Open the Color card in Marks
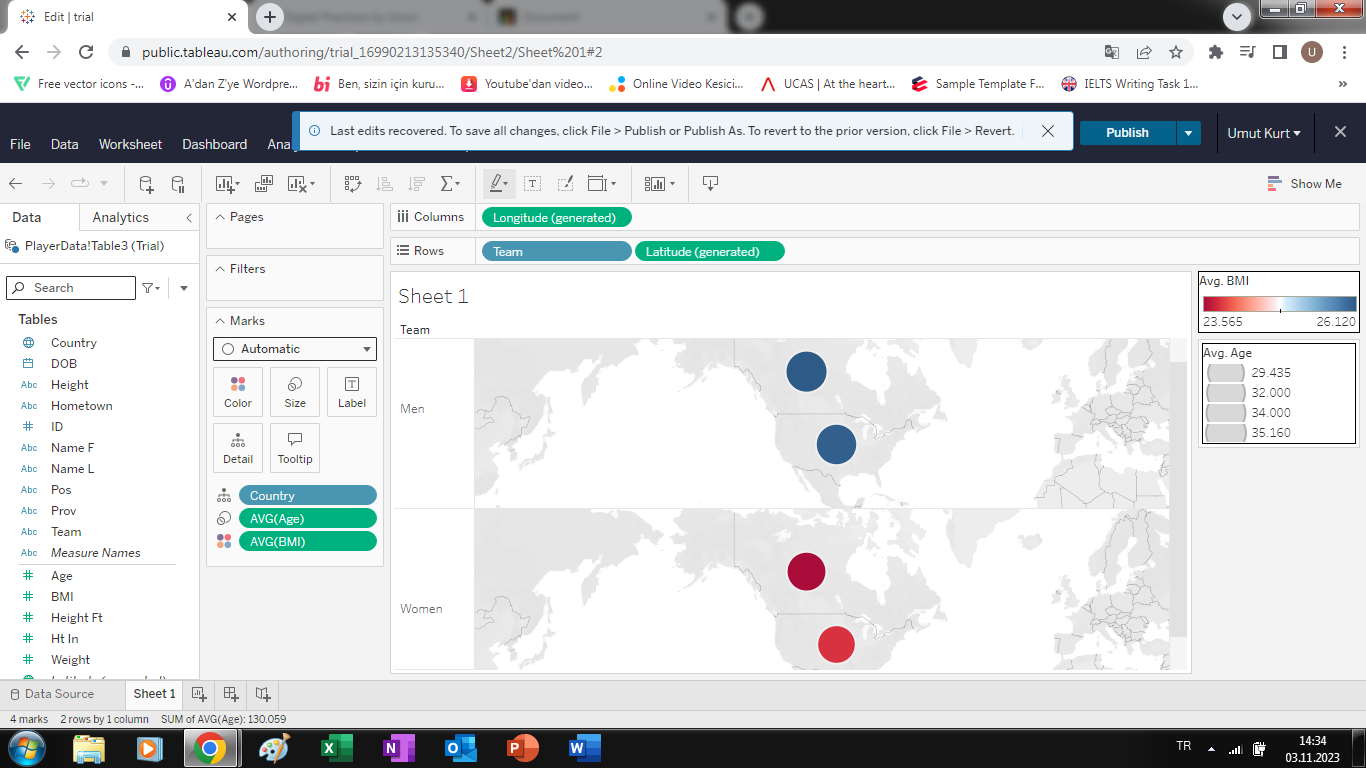1366x768 pixels. click(x=238, y=392)
